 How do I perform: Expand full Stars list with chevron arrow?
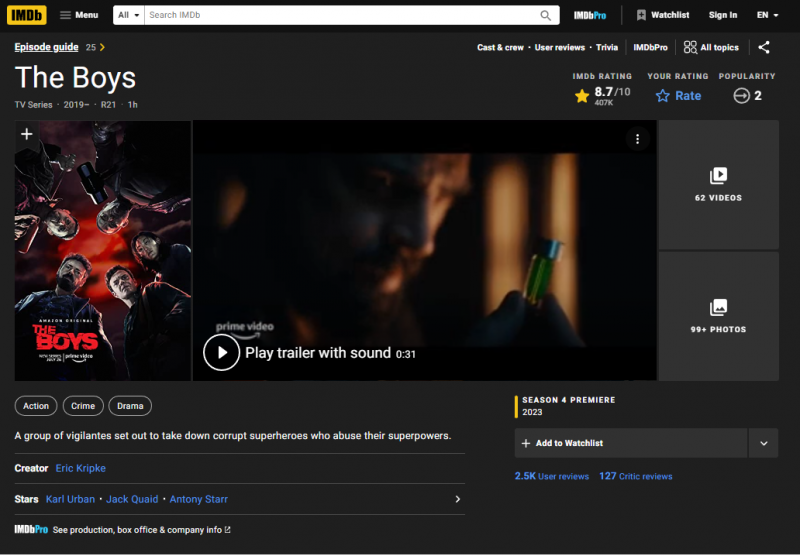(458, 499)
